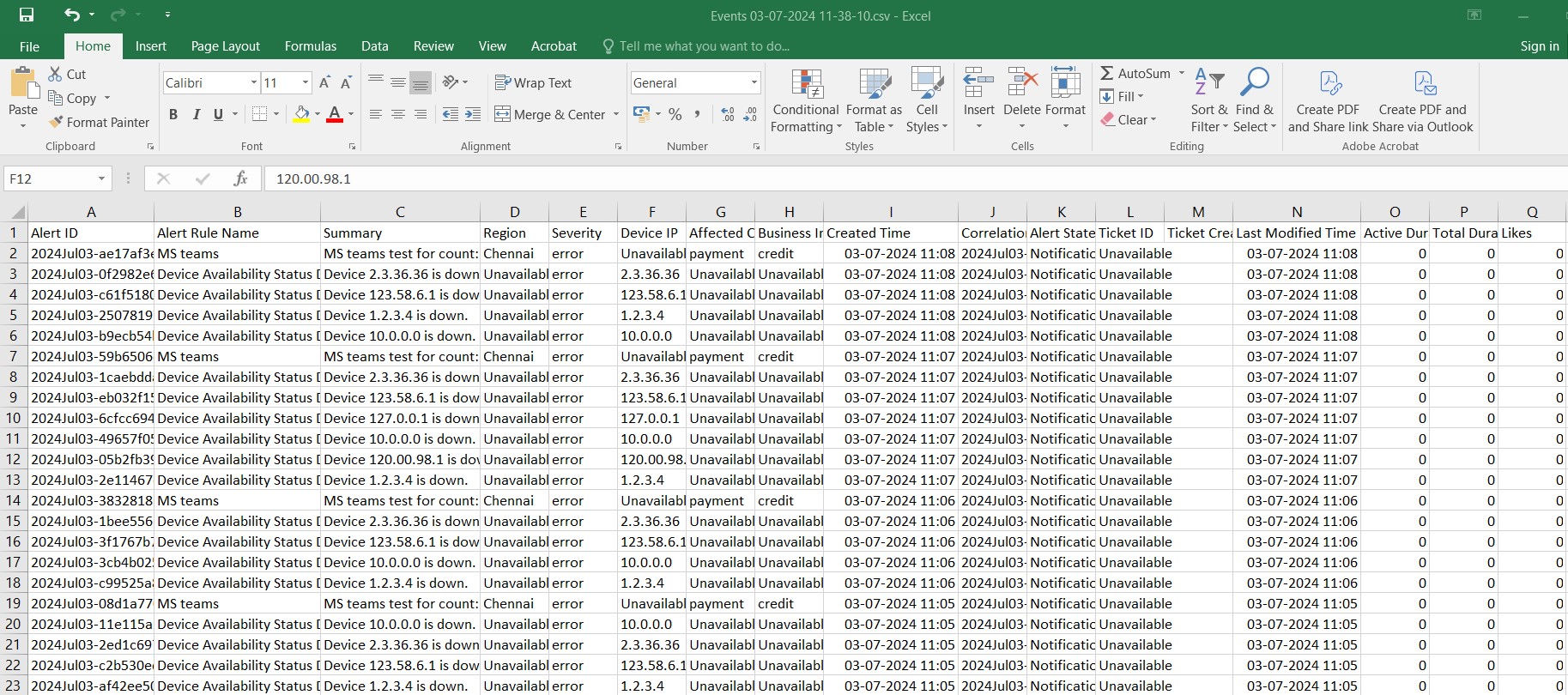
Task: Click the Save icon in title bar
Action: point(27,15)
